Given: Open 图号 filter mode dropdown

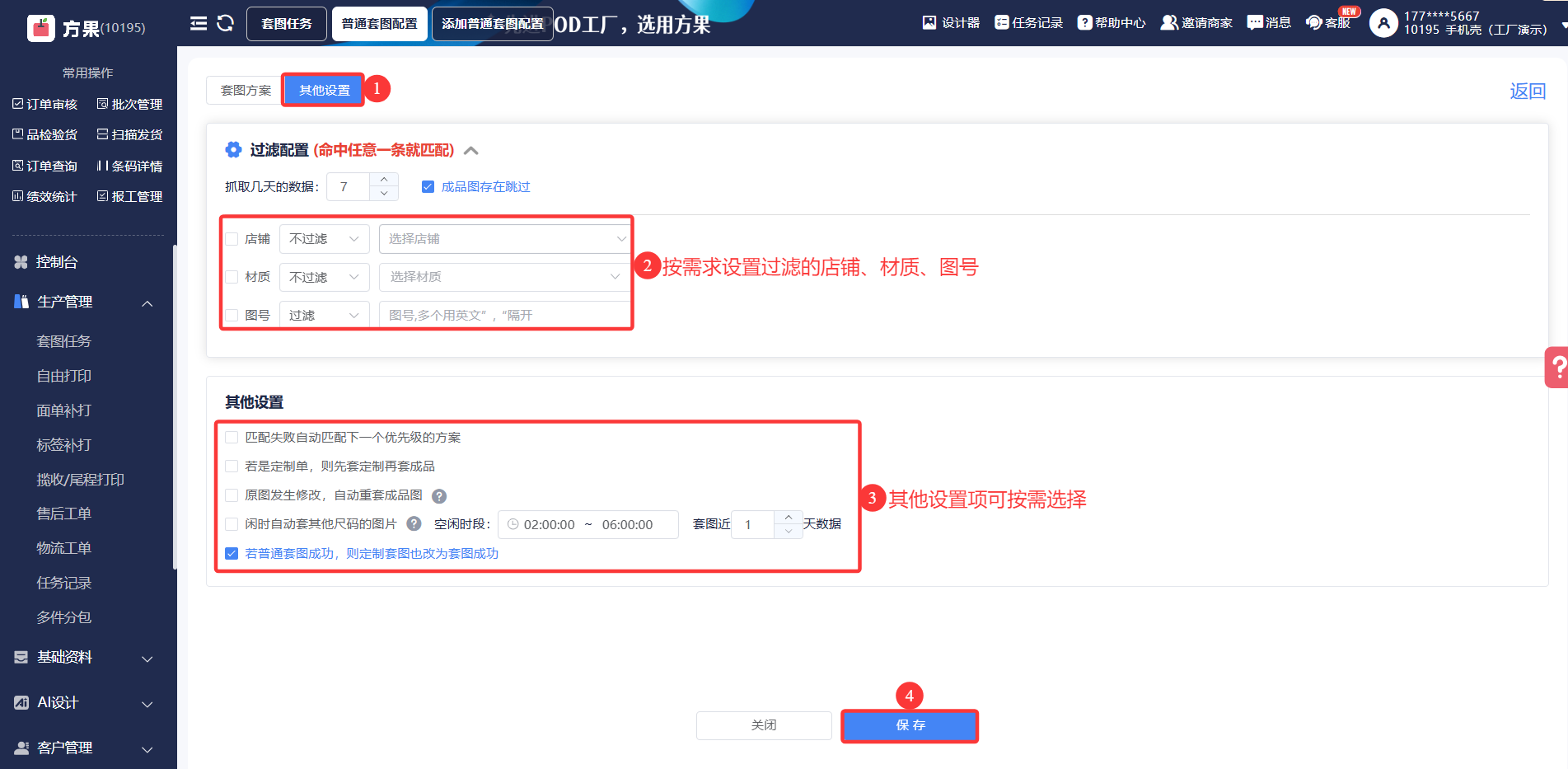Looking at the screenshot, I should (x=324, y=315).
